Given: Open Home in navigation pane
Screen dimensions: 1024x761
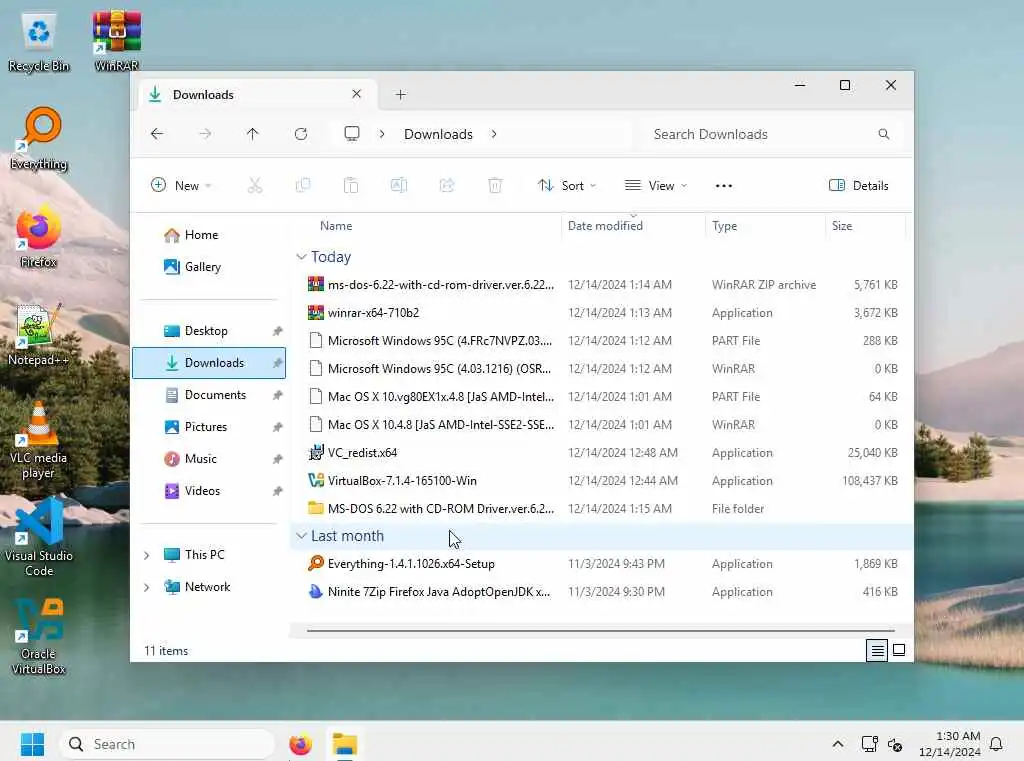Looking at the screenshot, I should [x=200, y=235].
